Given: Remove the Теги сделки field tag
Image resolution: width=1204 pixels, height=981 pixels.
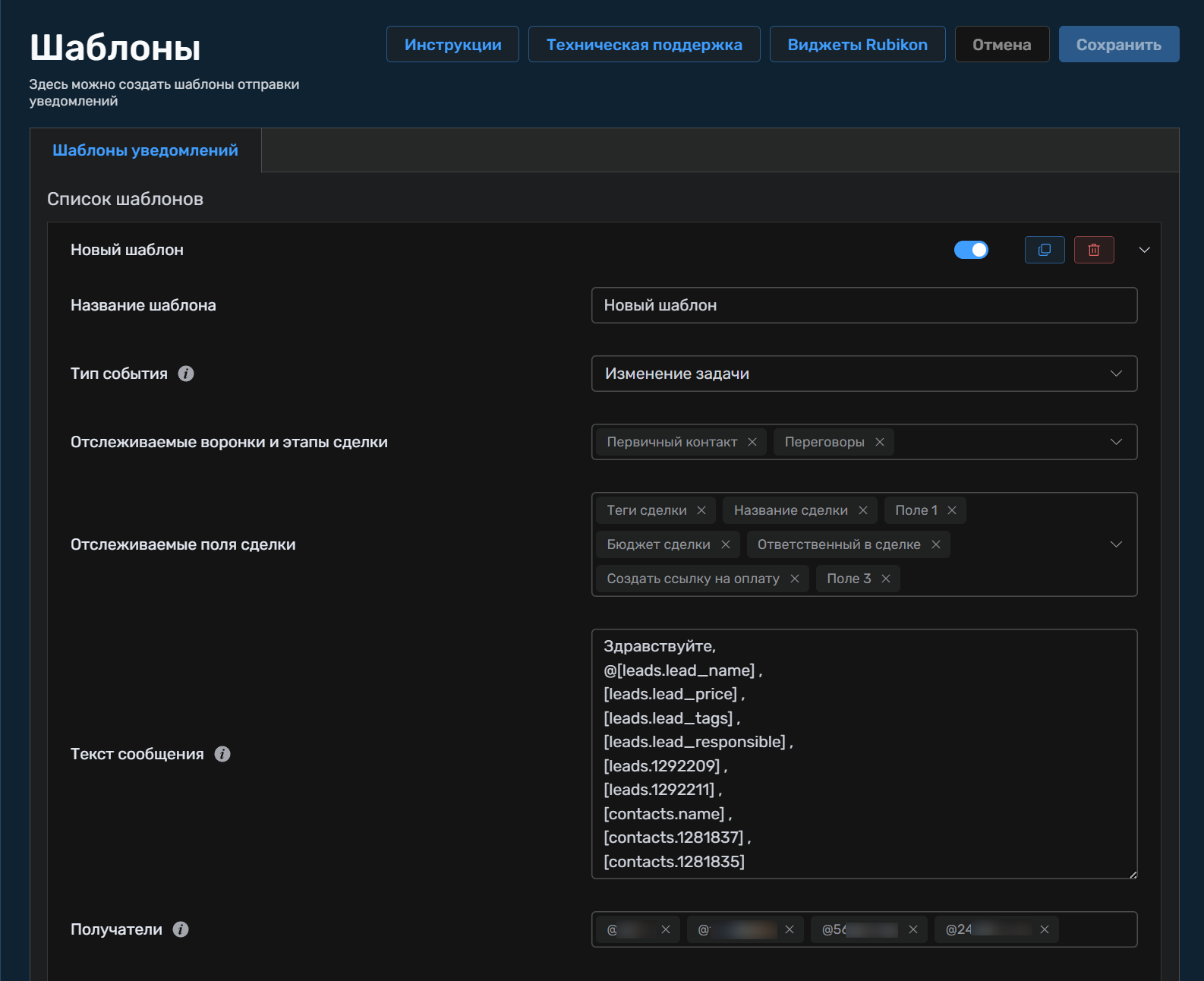Looking at the screenshot, I should click(701, 510).
